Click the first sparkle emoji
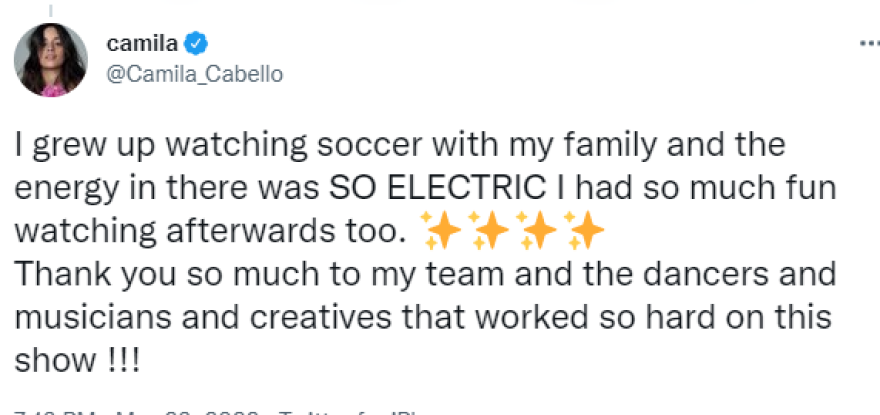Screen dimensions: 880x415 pos(441,232)
